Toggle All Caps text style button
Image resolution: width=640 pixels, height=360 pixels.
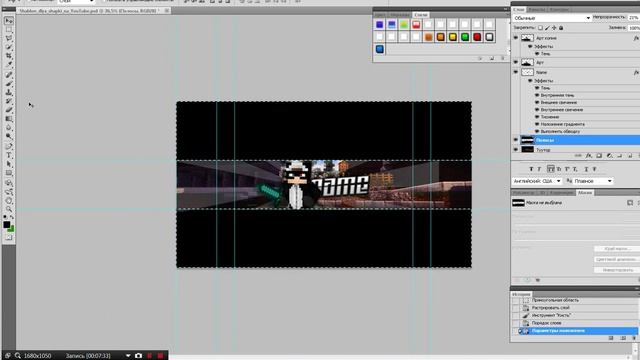tap(551, 169)
